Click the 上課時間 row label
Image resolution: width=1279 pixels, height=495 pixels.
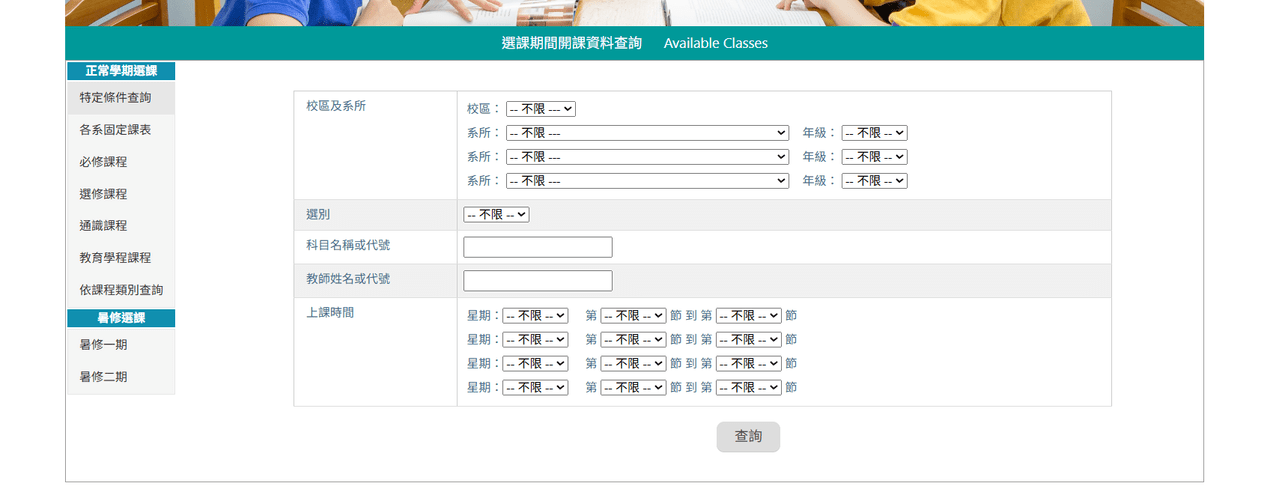pos(330,312)
